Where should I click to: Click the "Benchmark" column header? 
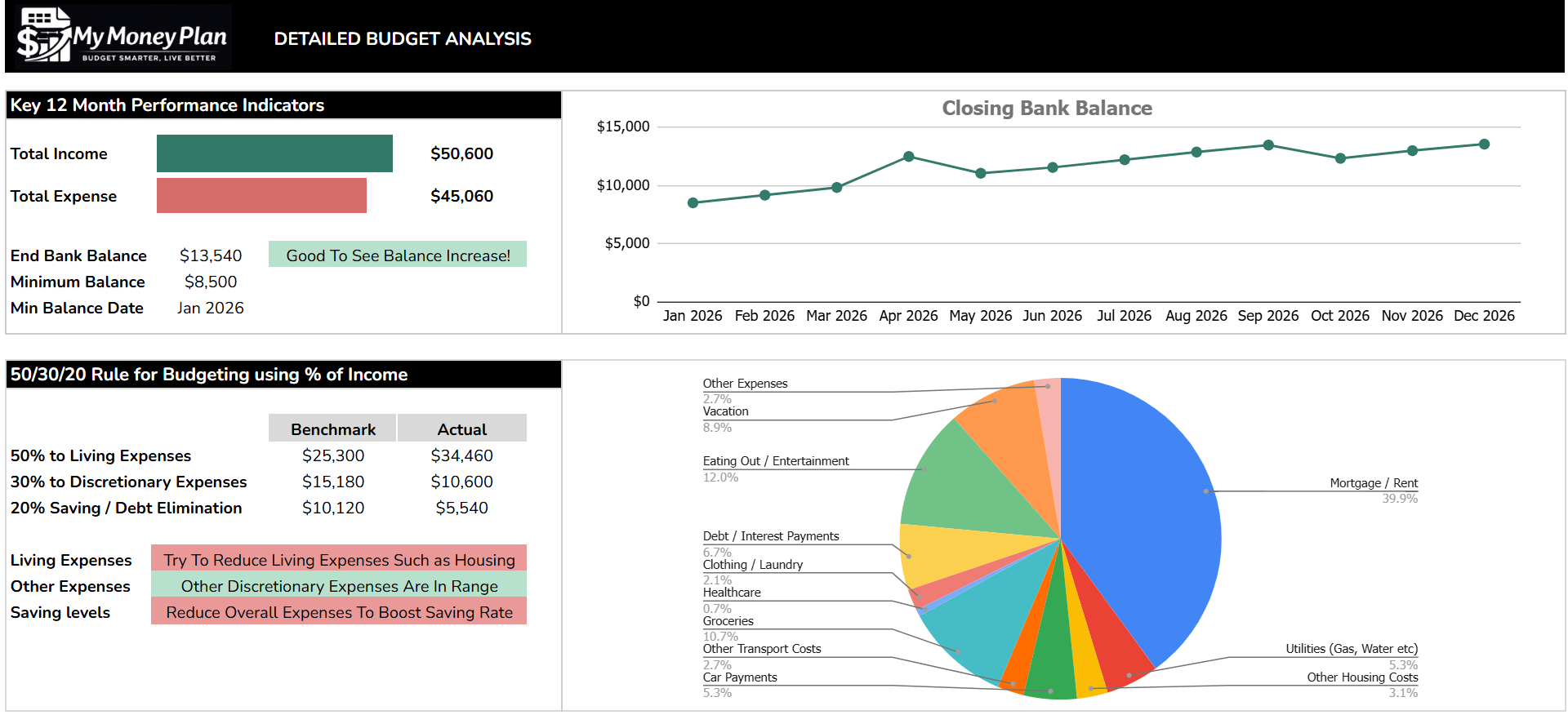333,429
